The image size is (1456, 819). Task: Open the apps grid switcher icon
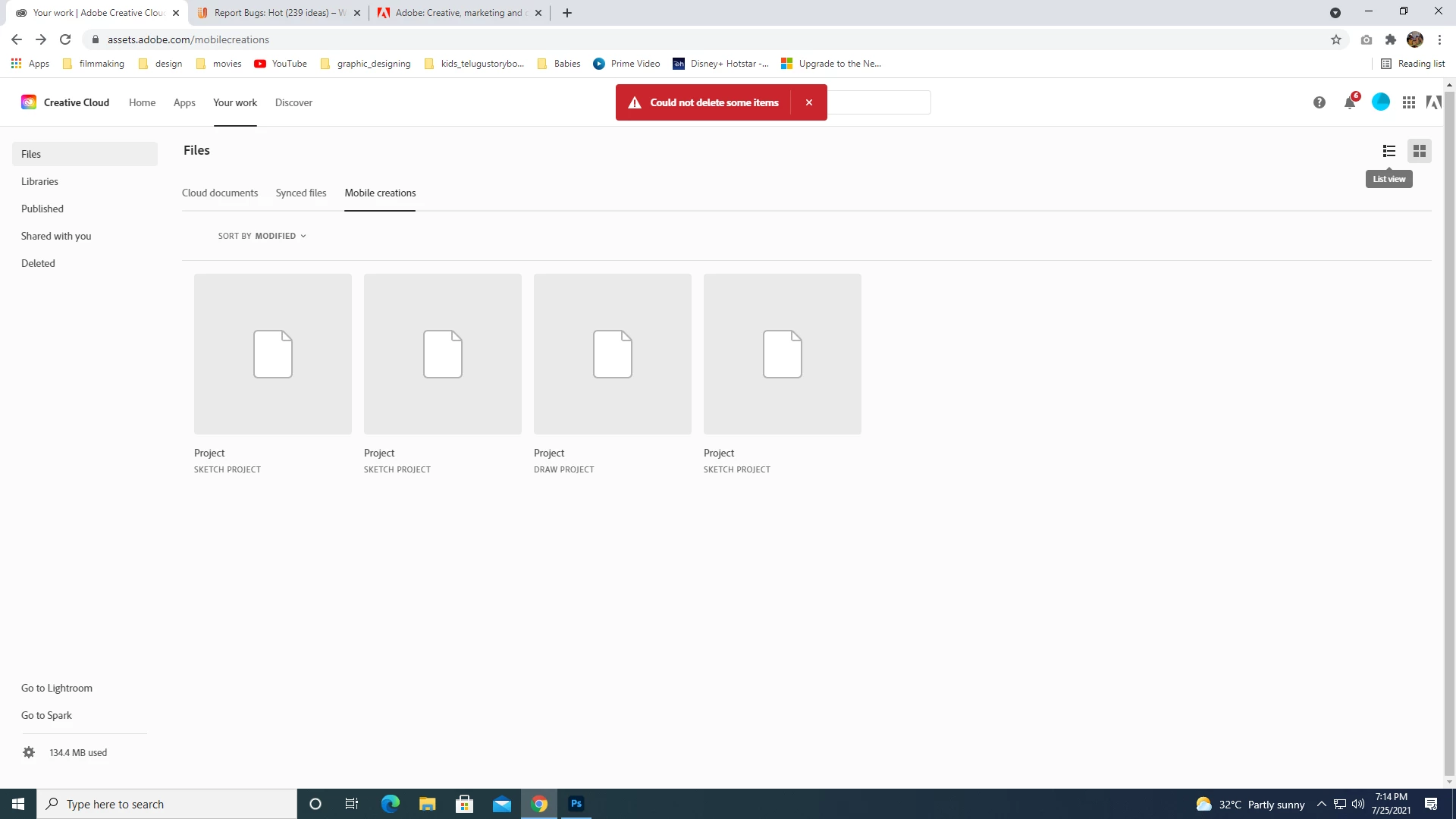1408,102
